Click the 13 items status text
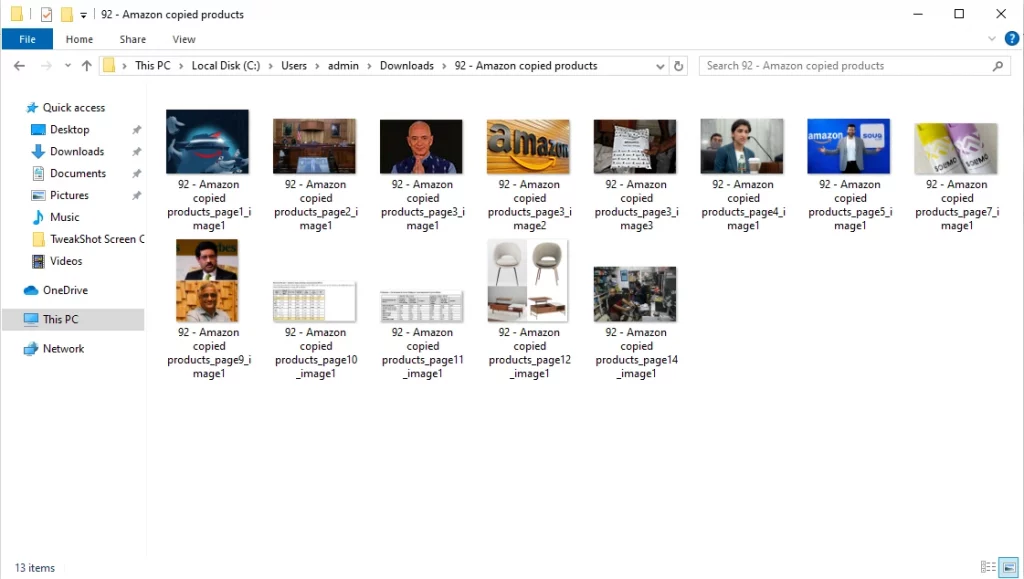Viewport: 1024px width, 579px height. [35, 568]
